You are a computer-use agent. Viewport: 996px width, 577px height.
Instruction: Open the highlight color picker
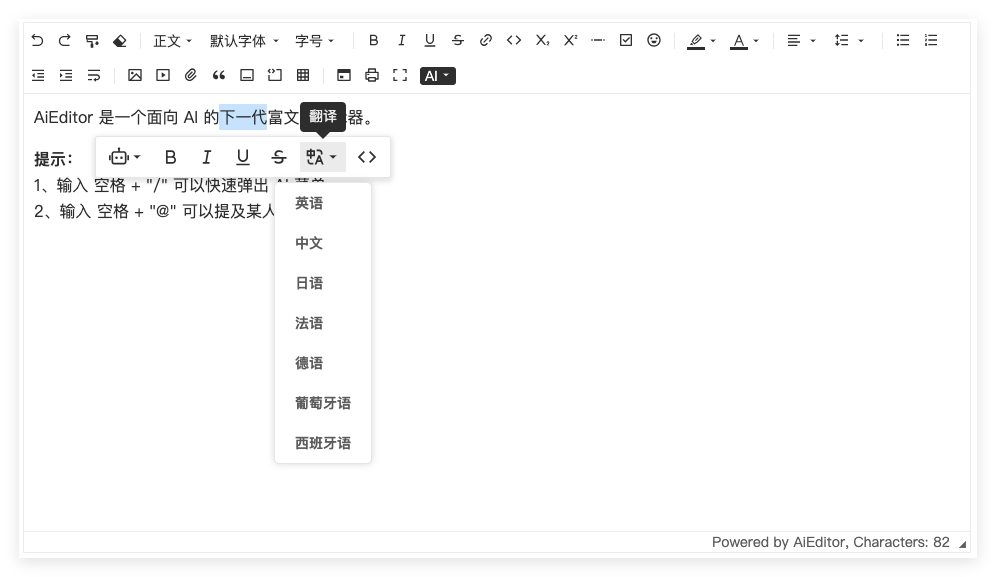(x=701, y=41)
